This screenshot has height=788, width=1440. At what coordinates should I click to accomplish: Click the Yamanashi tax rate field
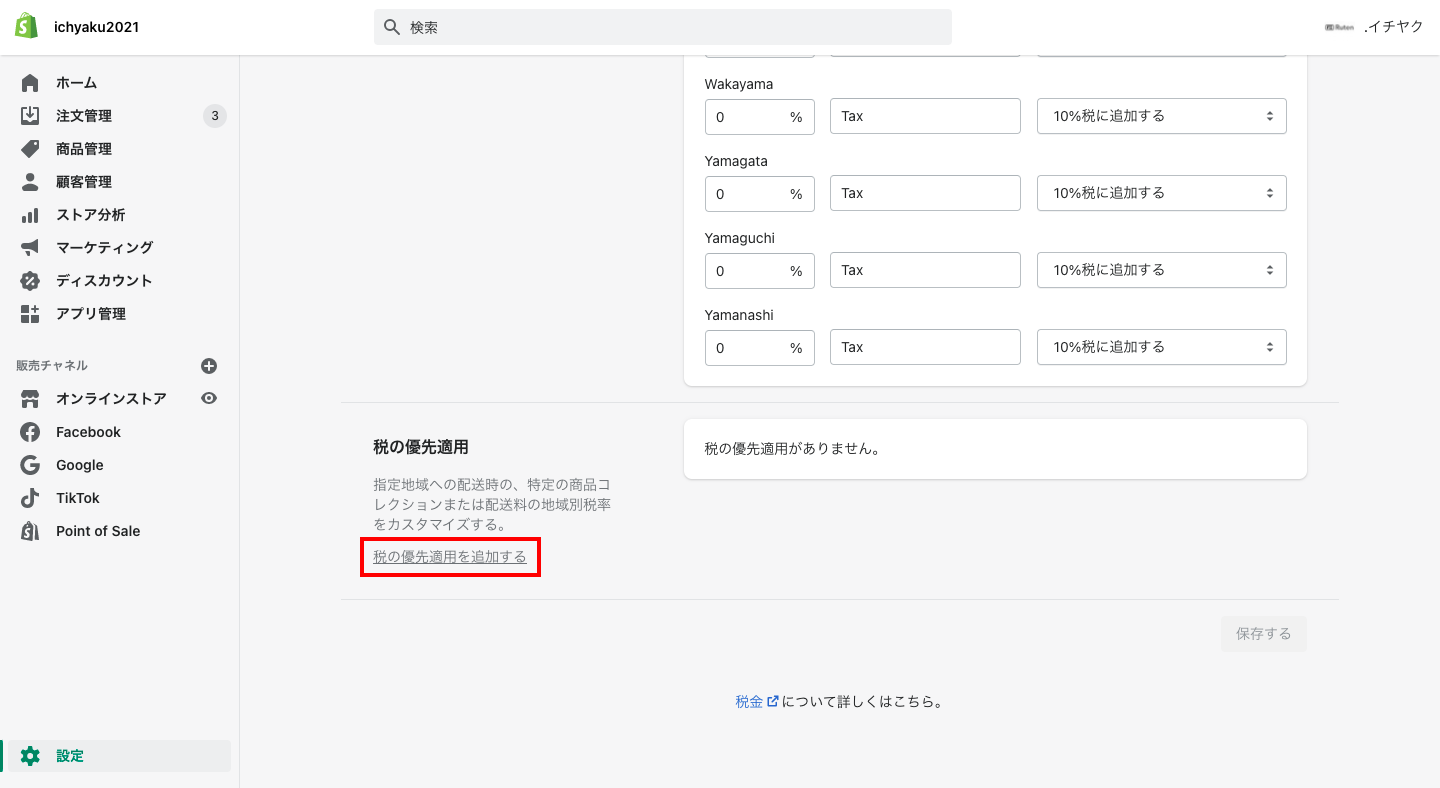[x=760, y=347]
